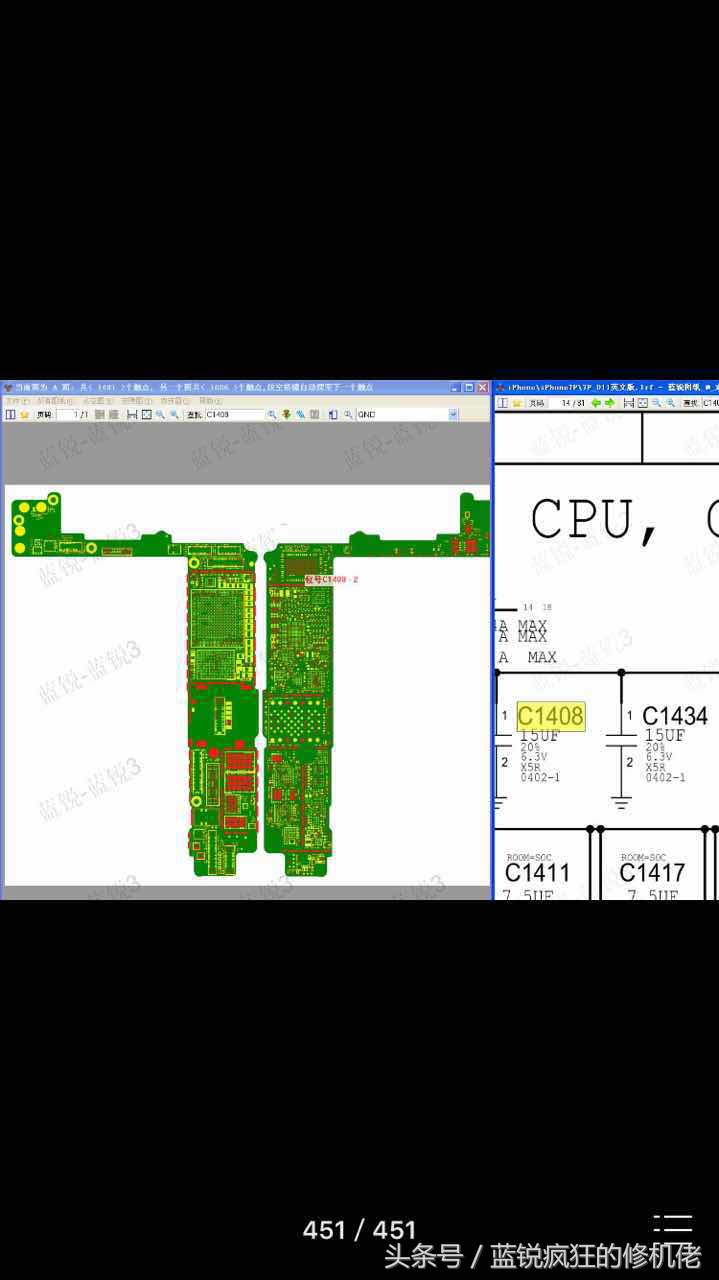Click the C1408 - 2 marker on board
The height and width of the screenshot is (1280, 719).
[331, 580]
